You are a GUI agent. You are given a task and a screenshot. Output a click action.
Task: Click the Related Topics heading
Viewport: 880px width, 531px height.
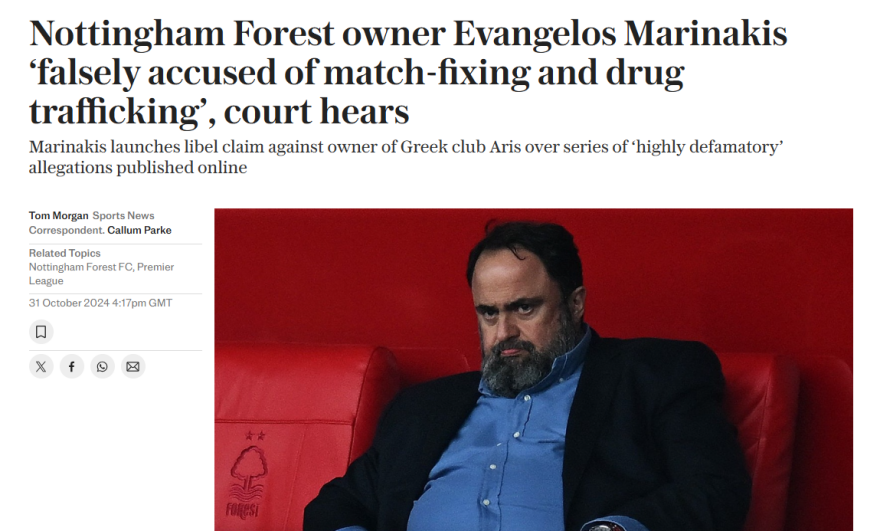64,254
